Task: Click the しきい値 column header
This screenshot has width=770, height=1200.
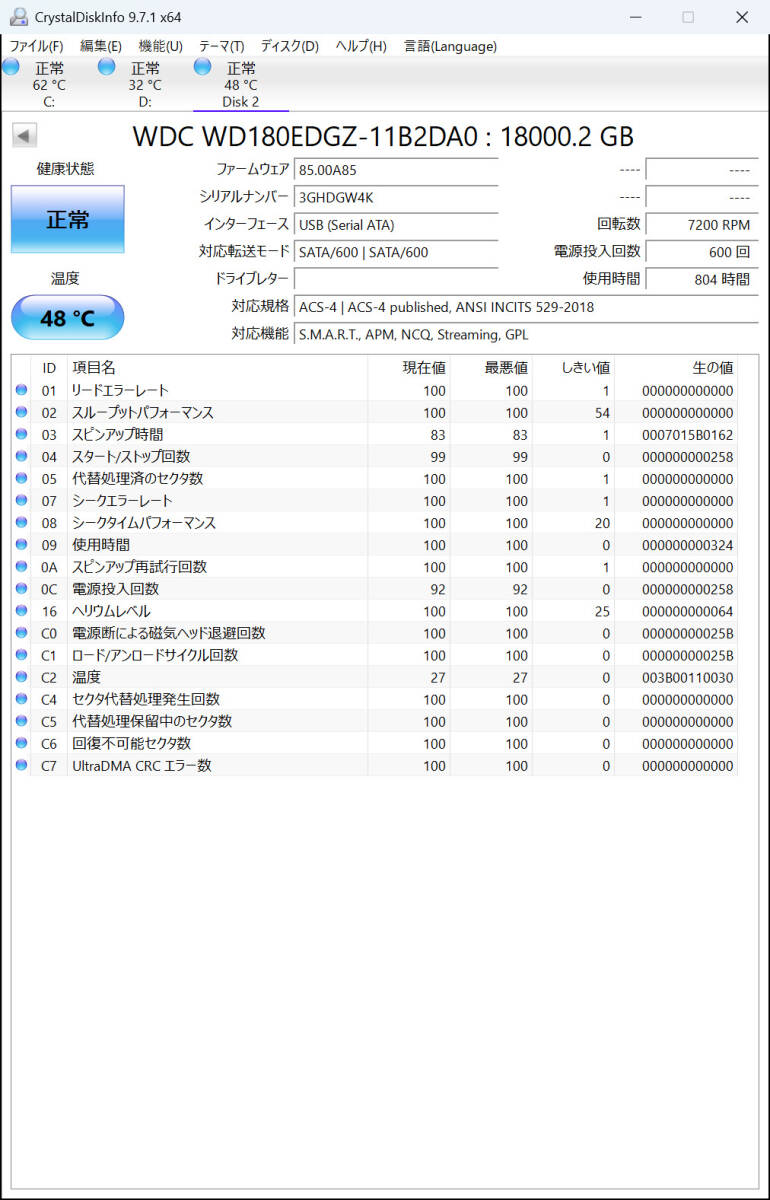Action: pyautogui.click(x=573, y=368)
